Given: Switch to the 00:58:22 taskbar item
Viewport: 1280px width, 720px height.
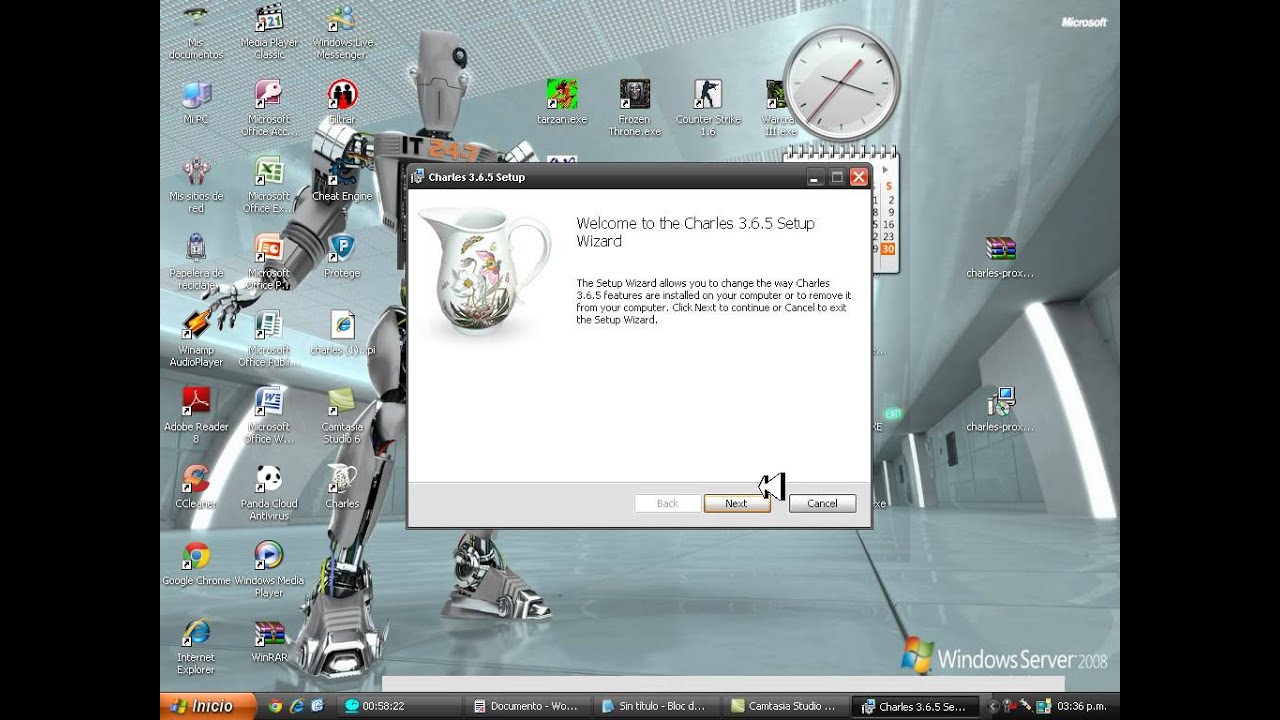Looking at the screenshot, I should click(400, 706).
